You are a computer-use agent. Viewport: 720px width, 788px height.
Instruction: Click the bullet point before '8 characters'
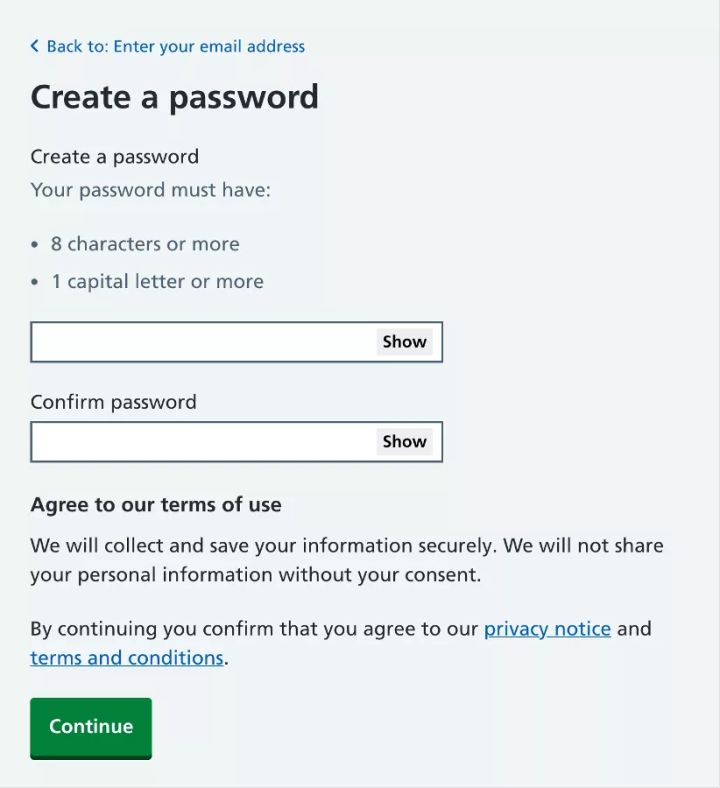36,245
